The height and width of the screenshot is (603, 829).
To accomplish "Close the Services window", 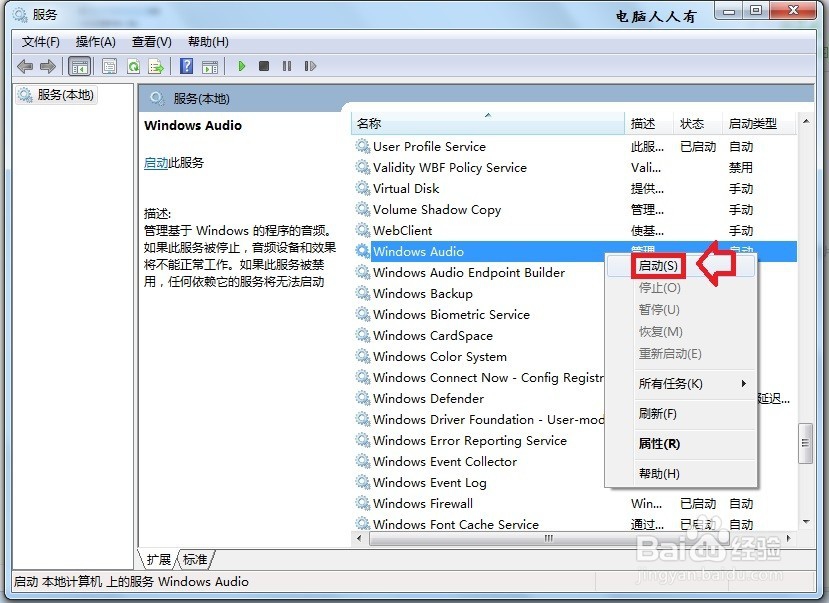I will [x=793, y=11].
